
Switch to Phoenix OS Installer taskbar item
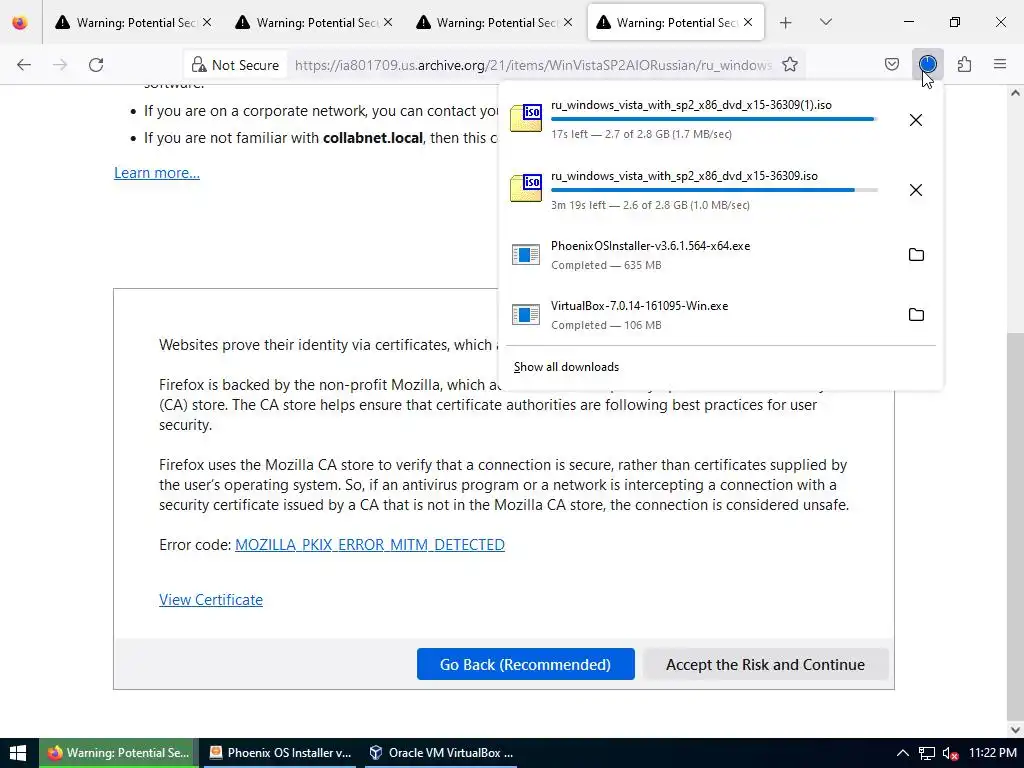click(280, 753)
